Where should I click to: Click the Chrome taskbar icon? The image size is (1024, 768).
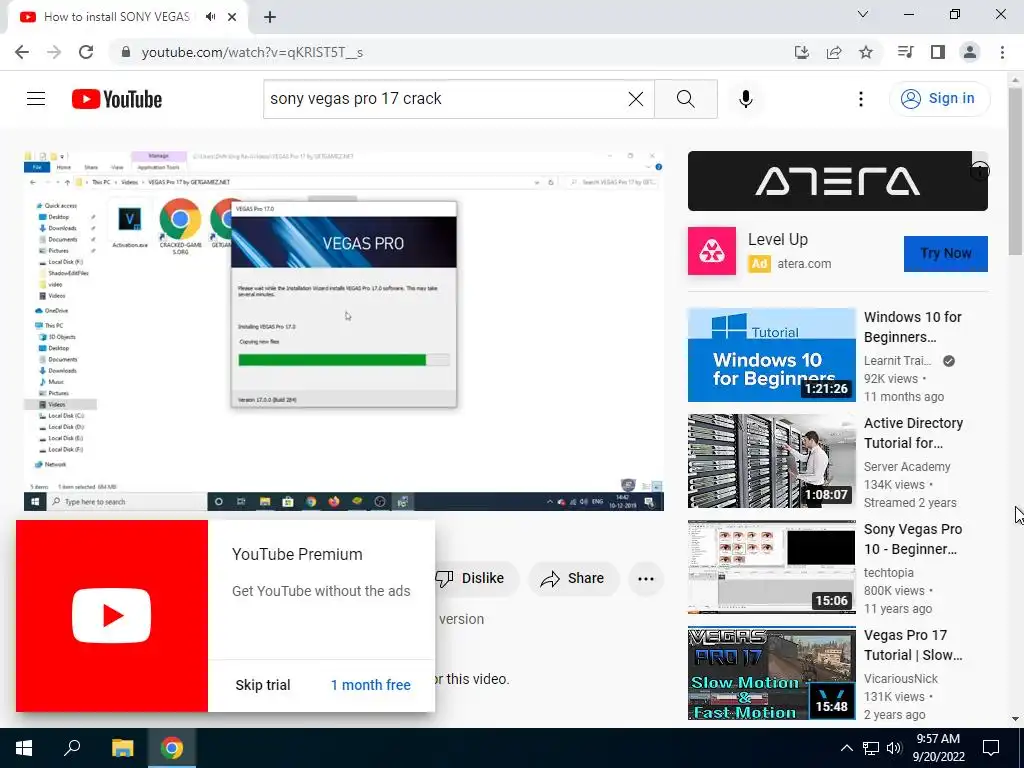click(x=172, y=748)
